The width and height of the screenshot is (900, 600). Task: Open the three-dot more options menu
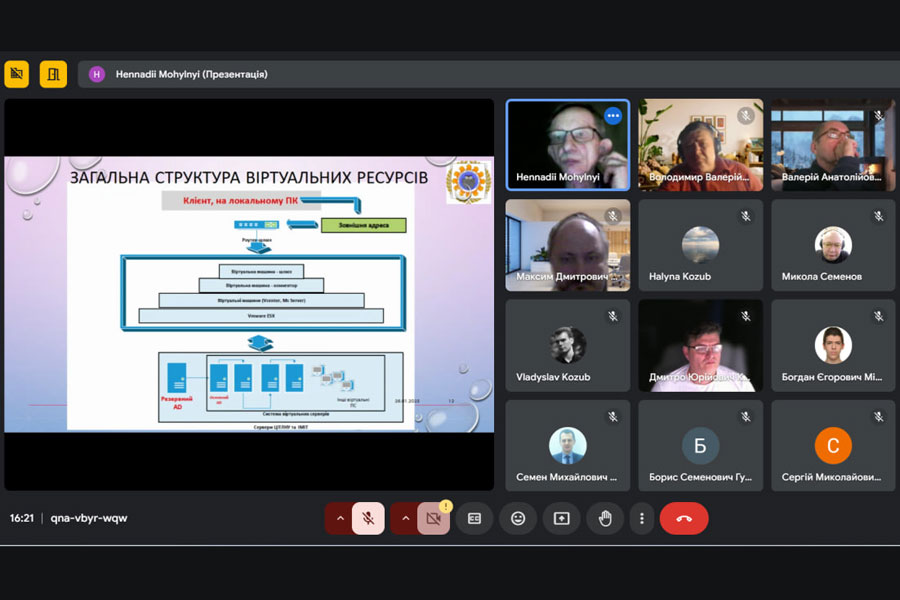641,518
